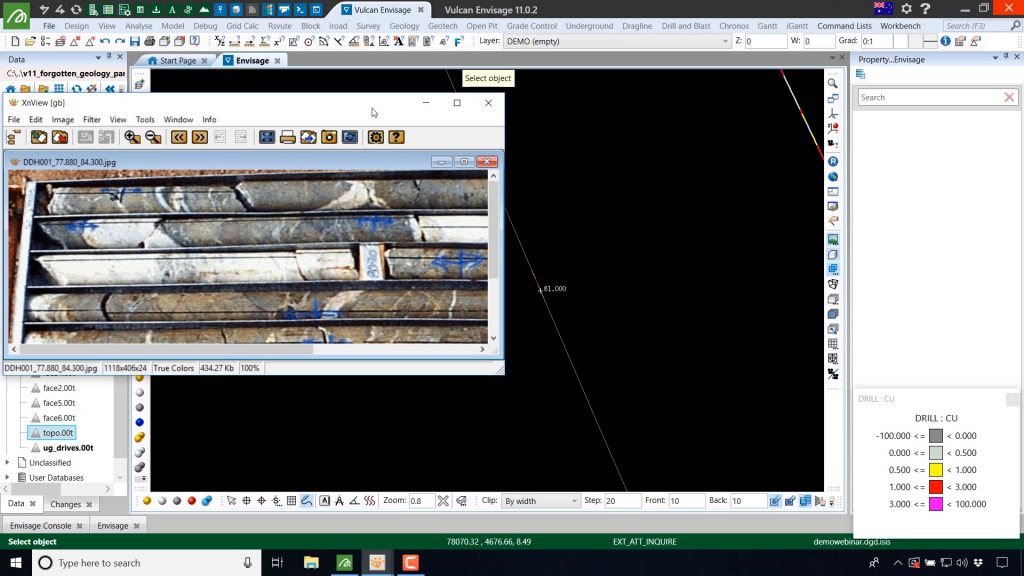This screenshot has width=1024, height=576.
Task: Toggle the text labels (A) icon in the bottom toolbar
Action: (325, 500)
